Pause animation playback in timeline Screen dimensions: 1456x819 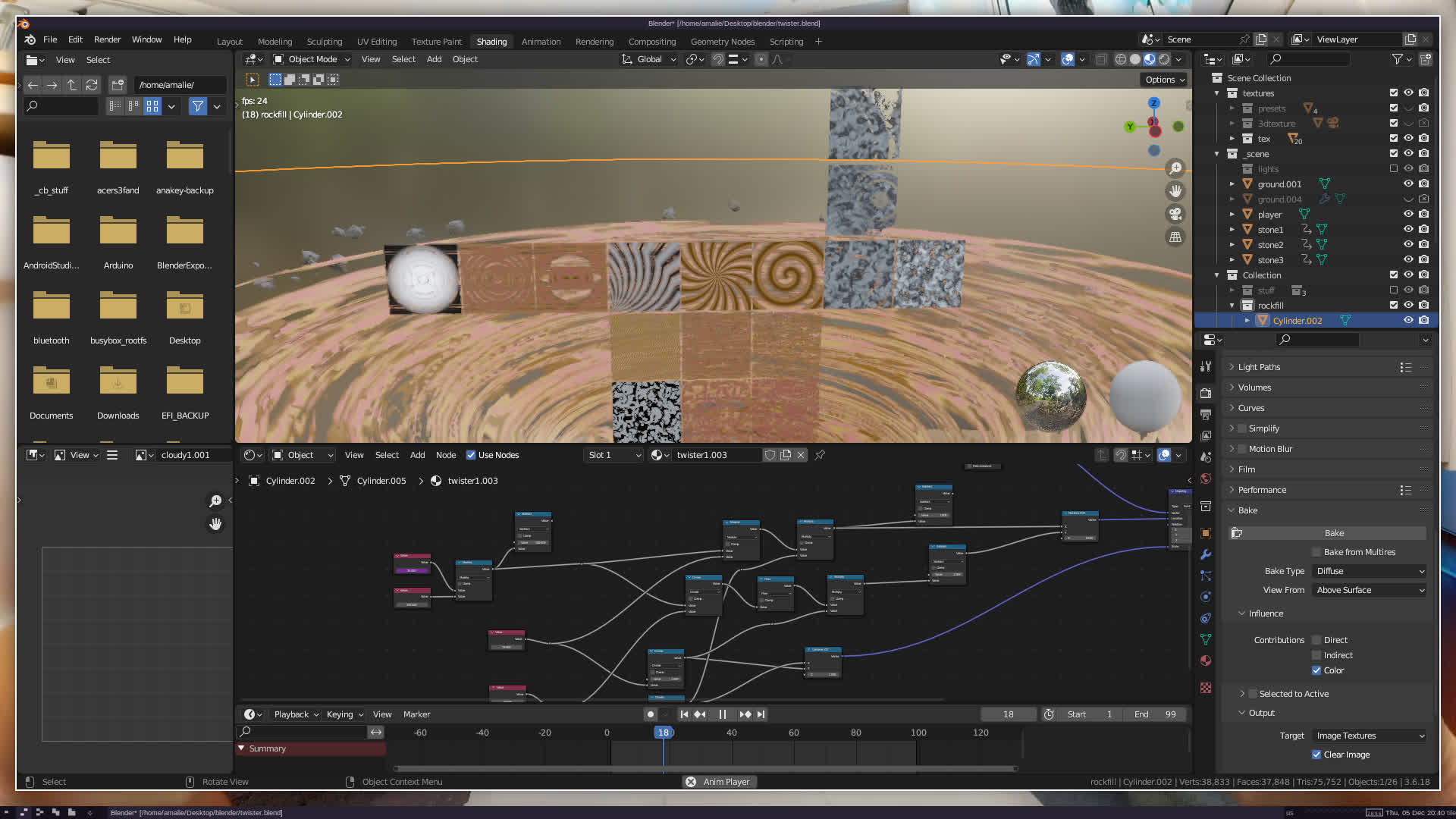(722, 714)
